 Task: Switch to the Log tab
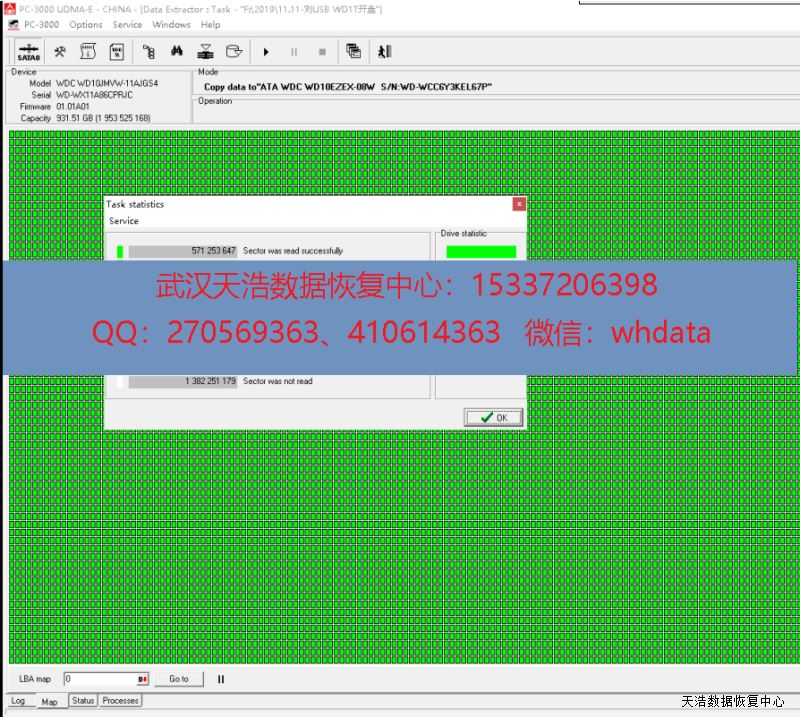18,701
